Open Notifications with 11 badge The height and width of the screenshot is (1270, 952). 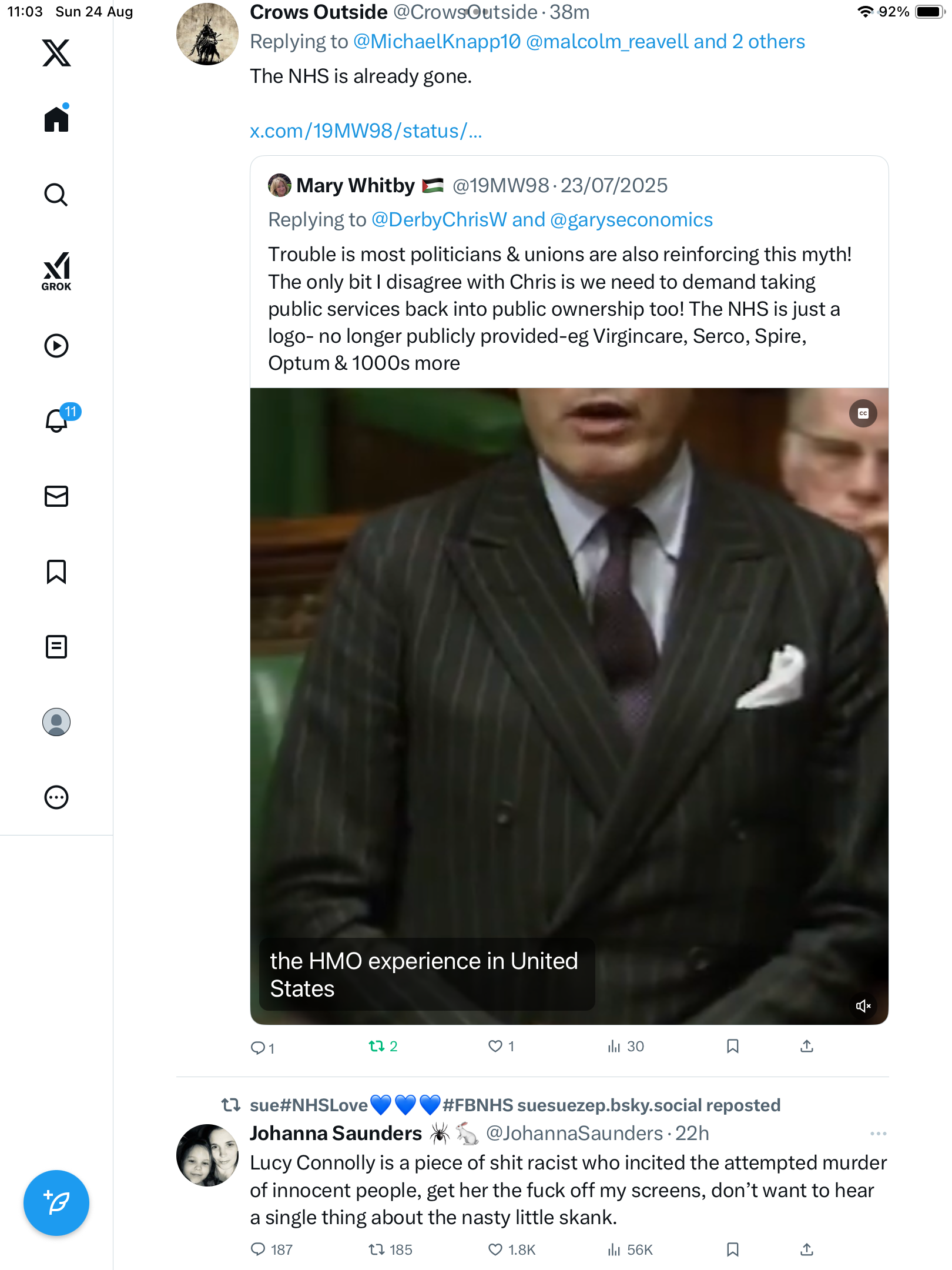pos(57,420)
